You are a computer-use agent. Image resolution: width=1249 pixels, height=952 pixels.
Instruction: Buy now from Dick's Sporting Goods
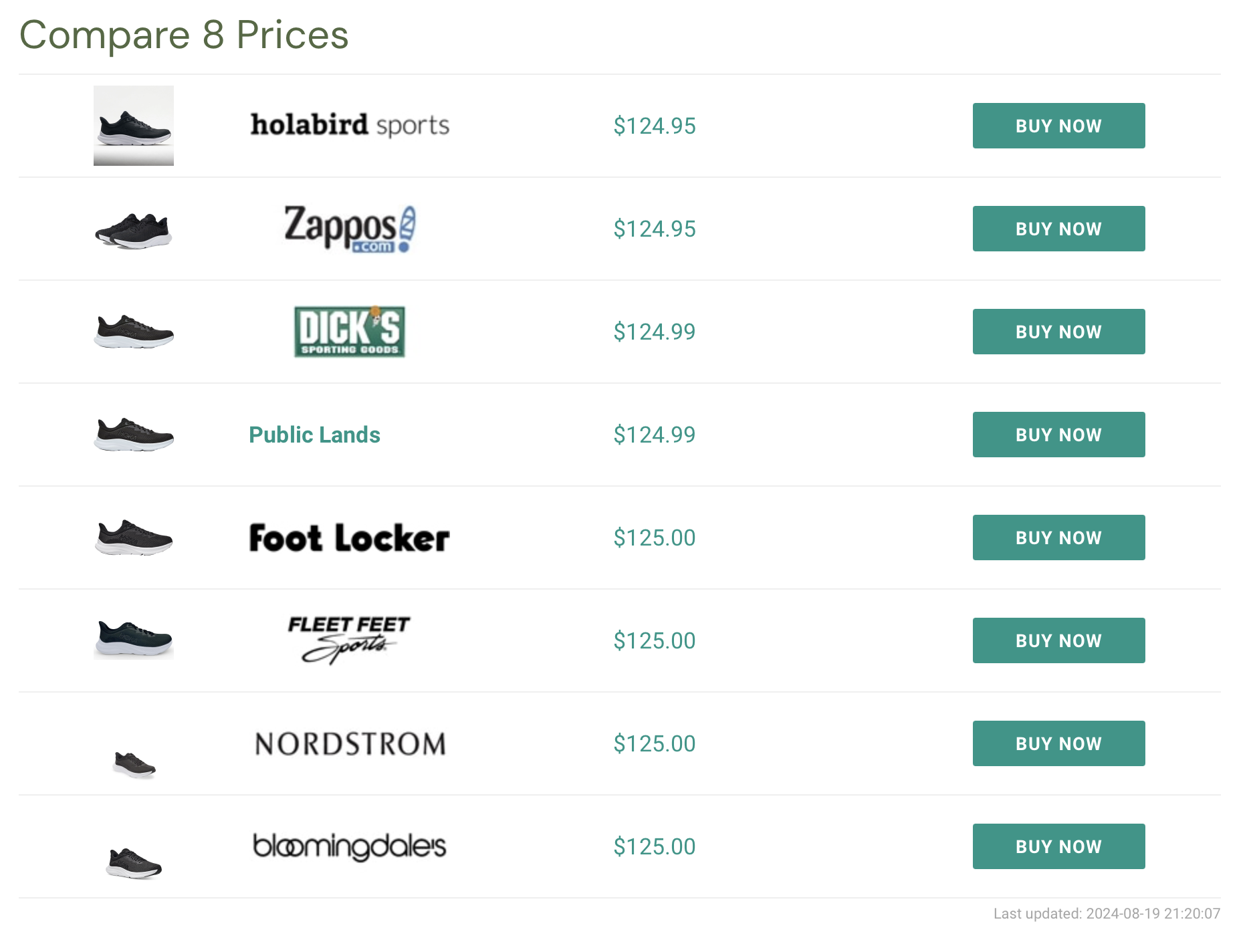pyautogui.click(x=1058, y=332)
